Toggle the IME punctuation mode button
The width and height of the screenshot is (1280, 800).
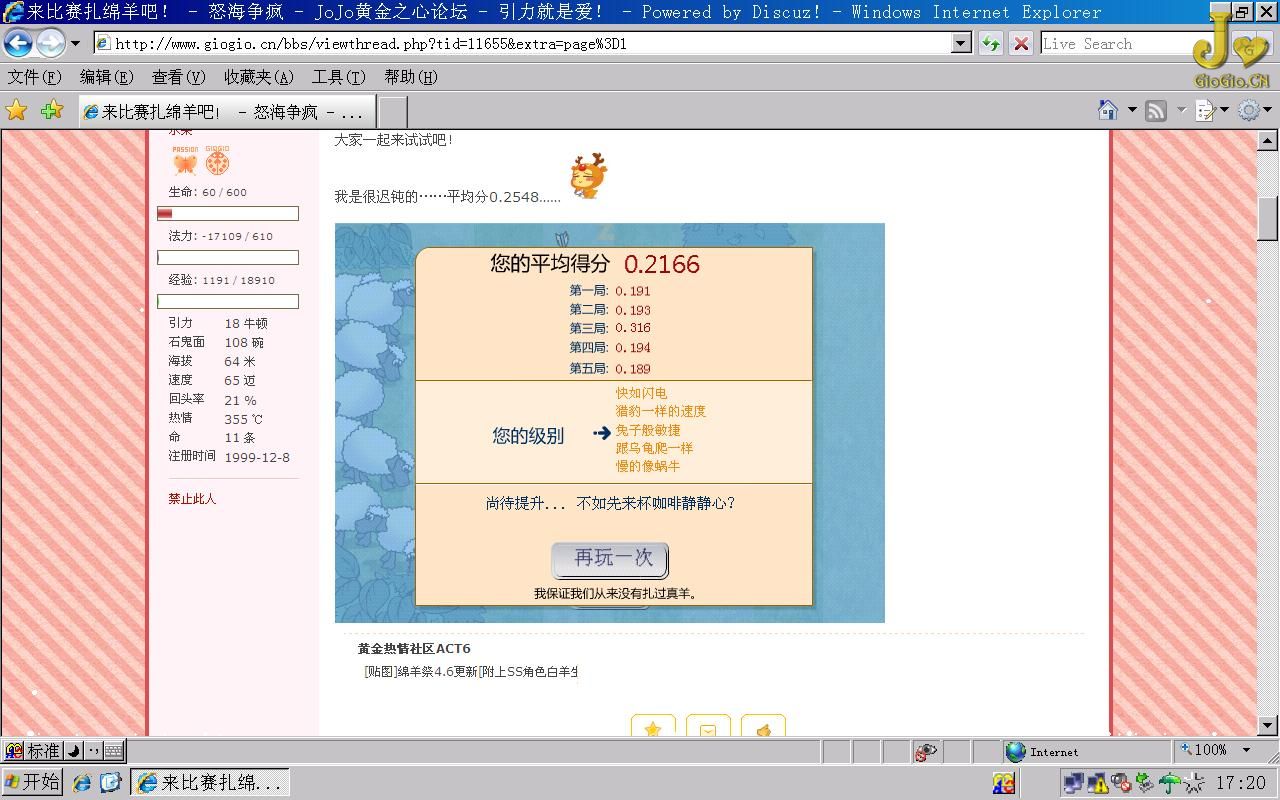93,750
